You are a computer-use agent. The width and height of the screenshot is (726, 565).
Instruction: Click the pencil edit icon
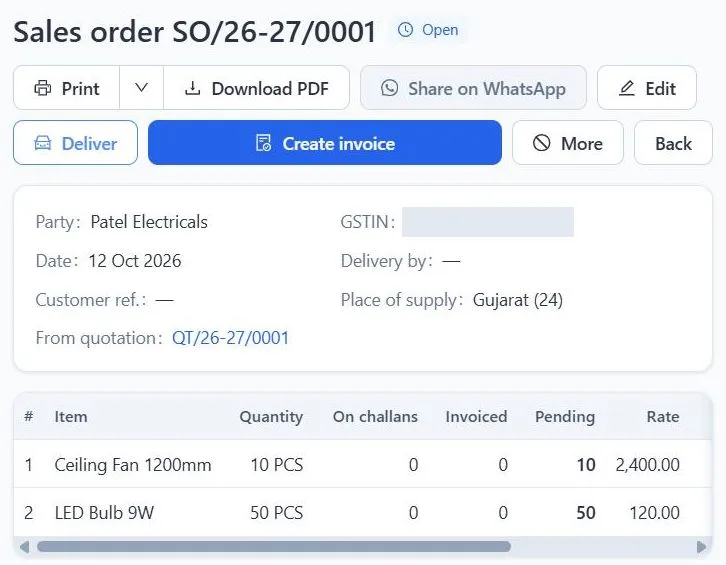pos(626,88)
